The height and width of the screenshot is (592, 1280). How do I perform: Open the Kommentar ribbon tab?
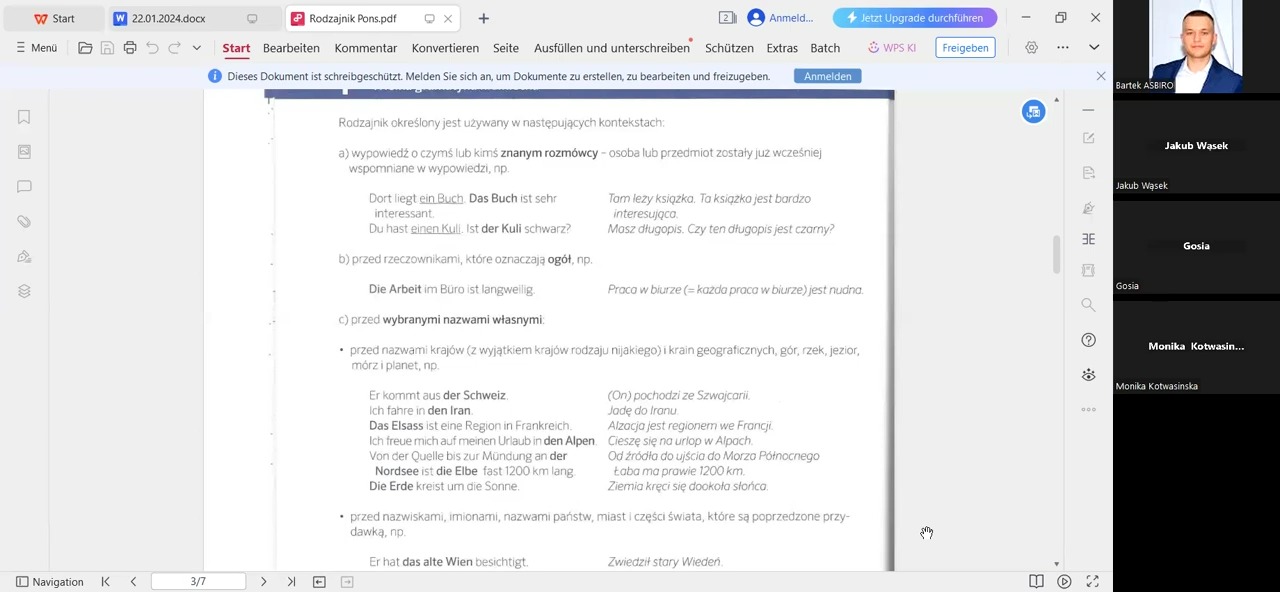coord(366,48)
